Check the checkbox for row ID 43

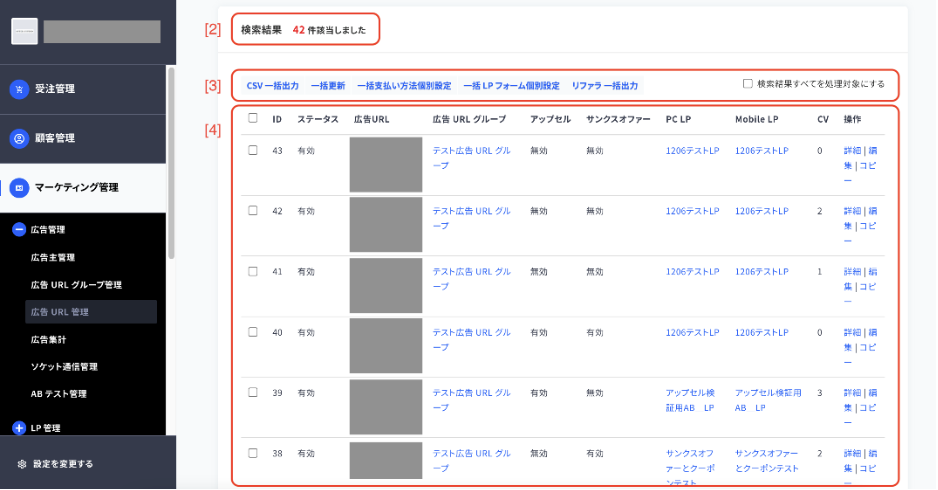click(252, 150)
